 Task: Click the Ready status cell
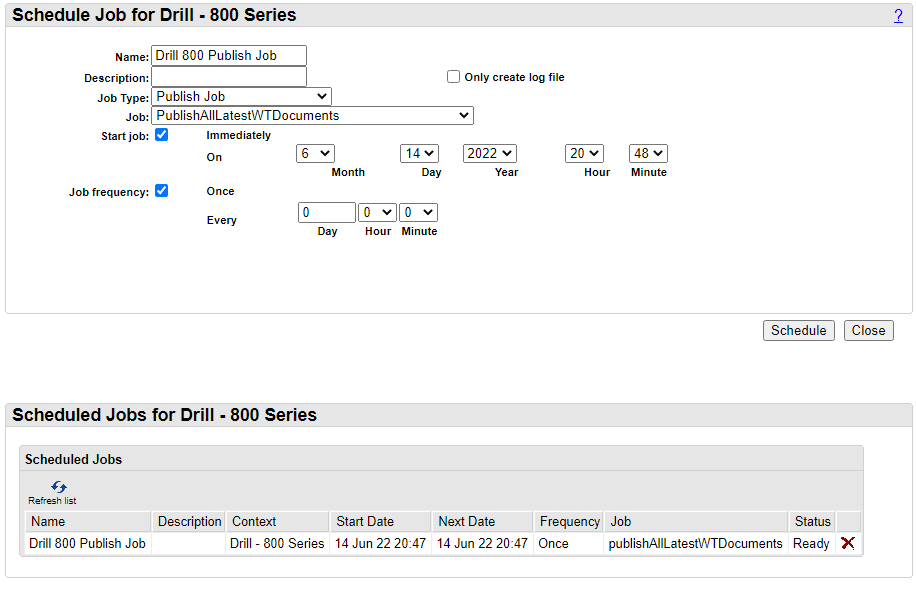[x=811, y=543]
